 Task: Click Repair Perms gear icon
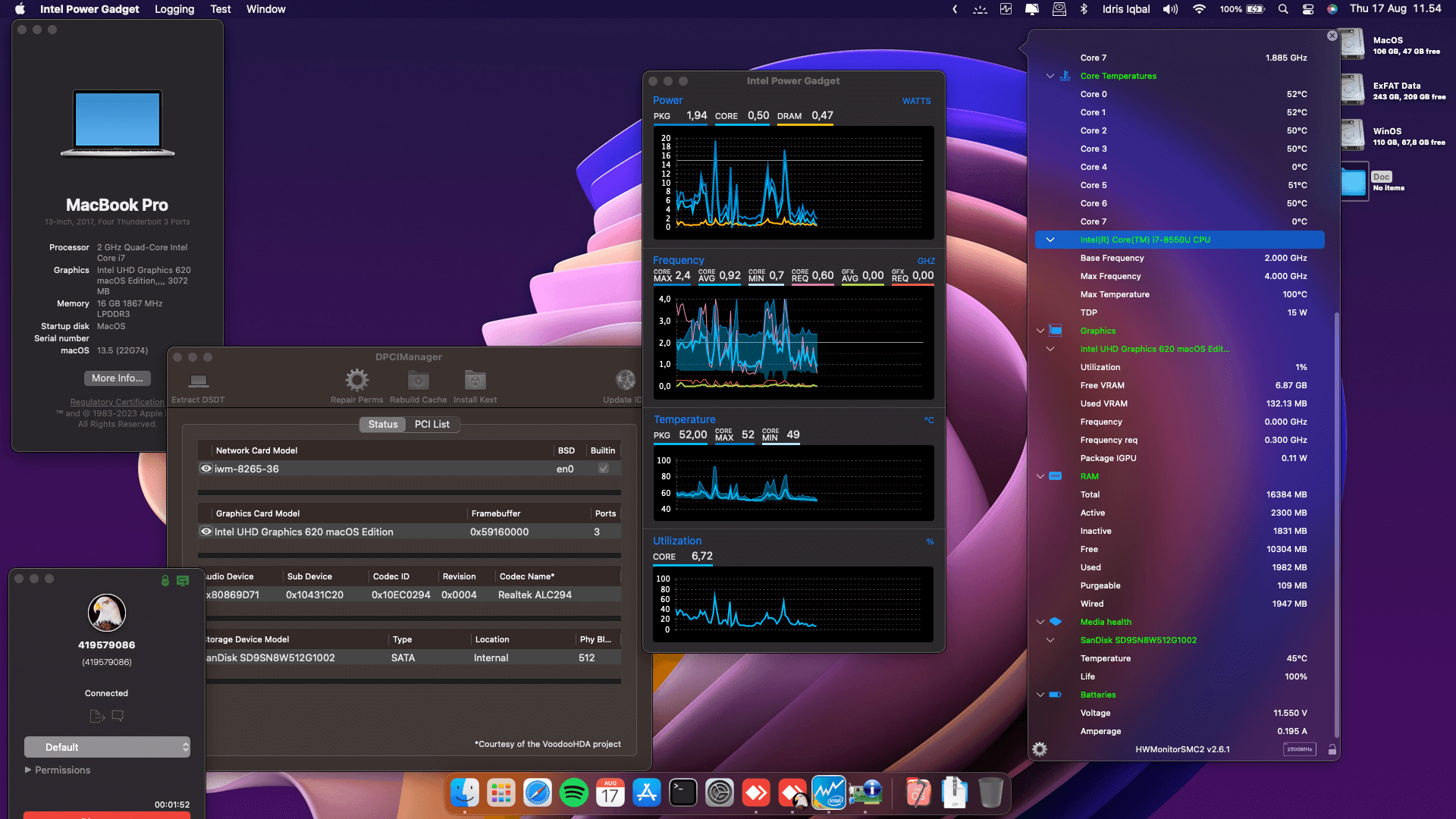click(357, 380)
